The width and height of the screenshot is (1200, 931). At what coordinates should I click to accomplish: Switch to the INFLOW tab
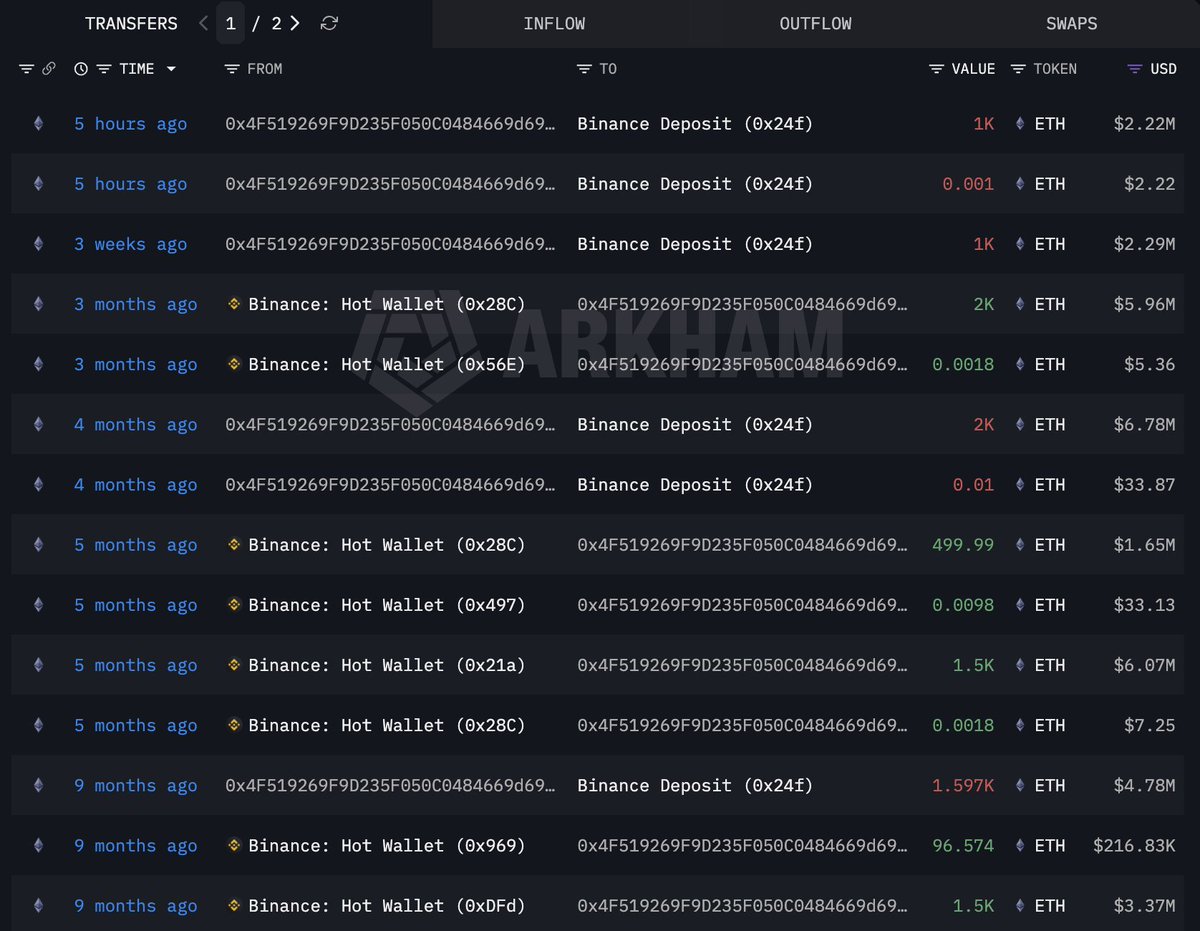(554, 23)
